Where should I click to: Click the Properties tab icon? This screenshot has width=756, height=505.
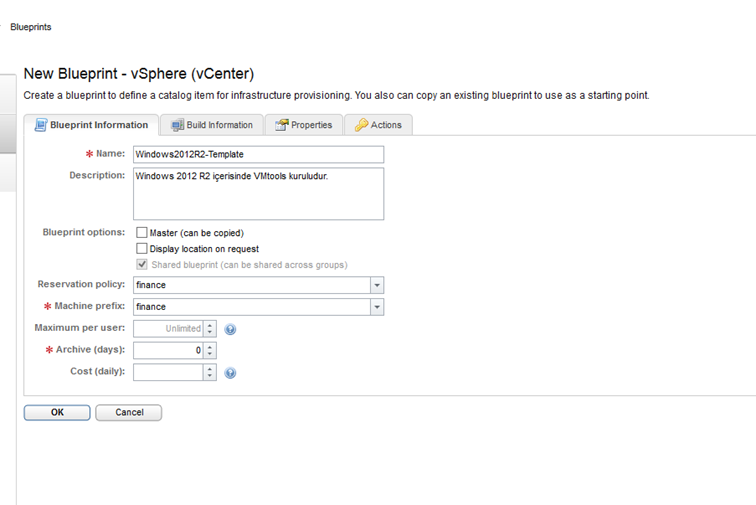(282, 125)
